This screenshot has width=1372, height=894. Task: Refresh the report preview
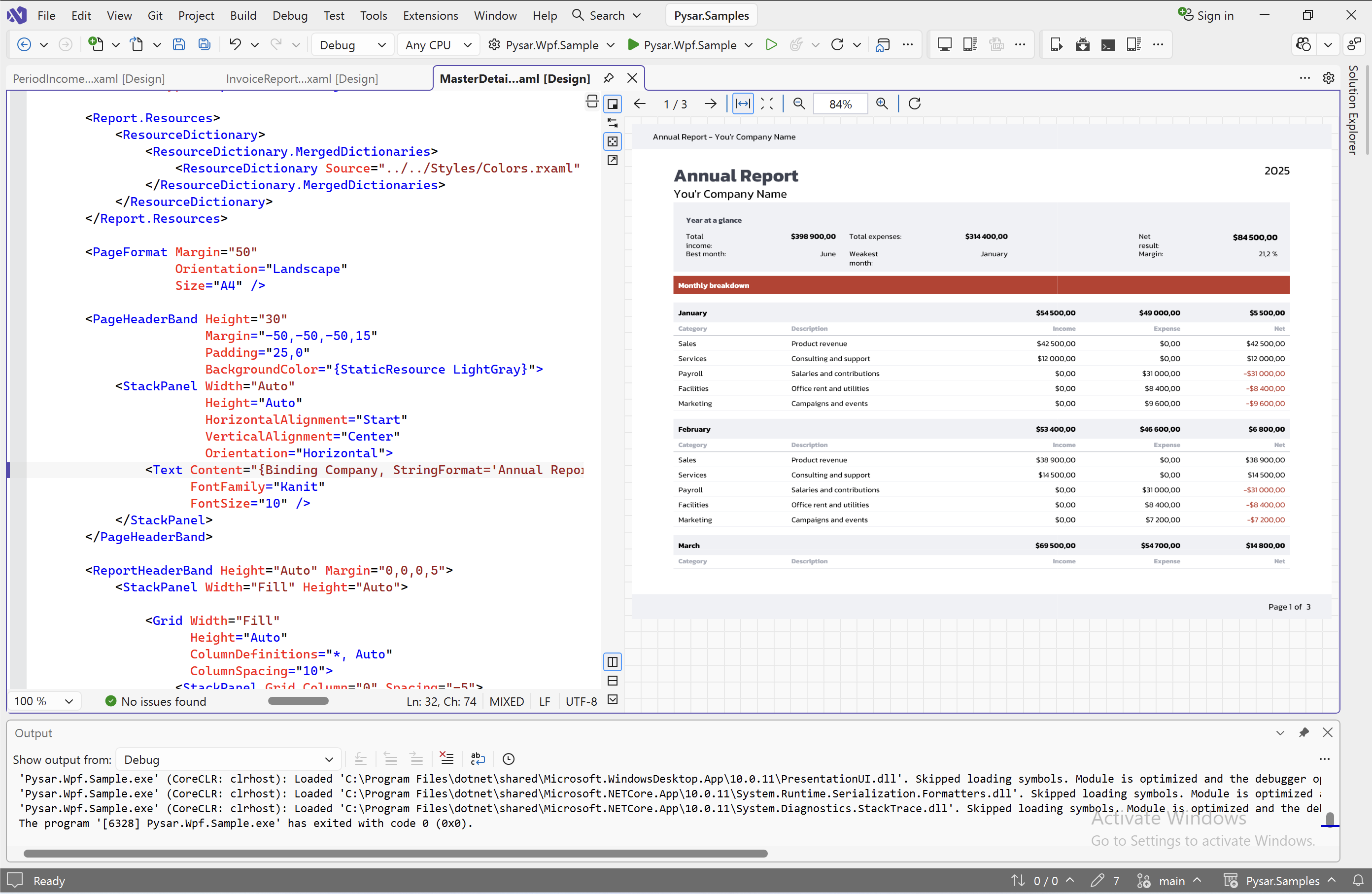click(915, 104)
